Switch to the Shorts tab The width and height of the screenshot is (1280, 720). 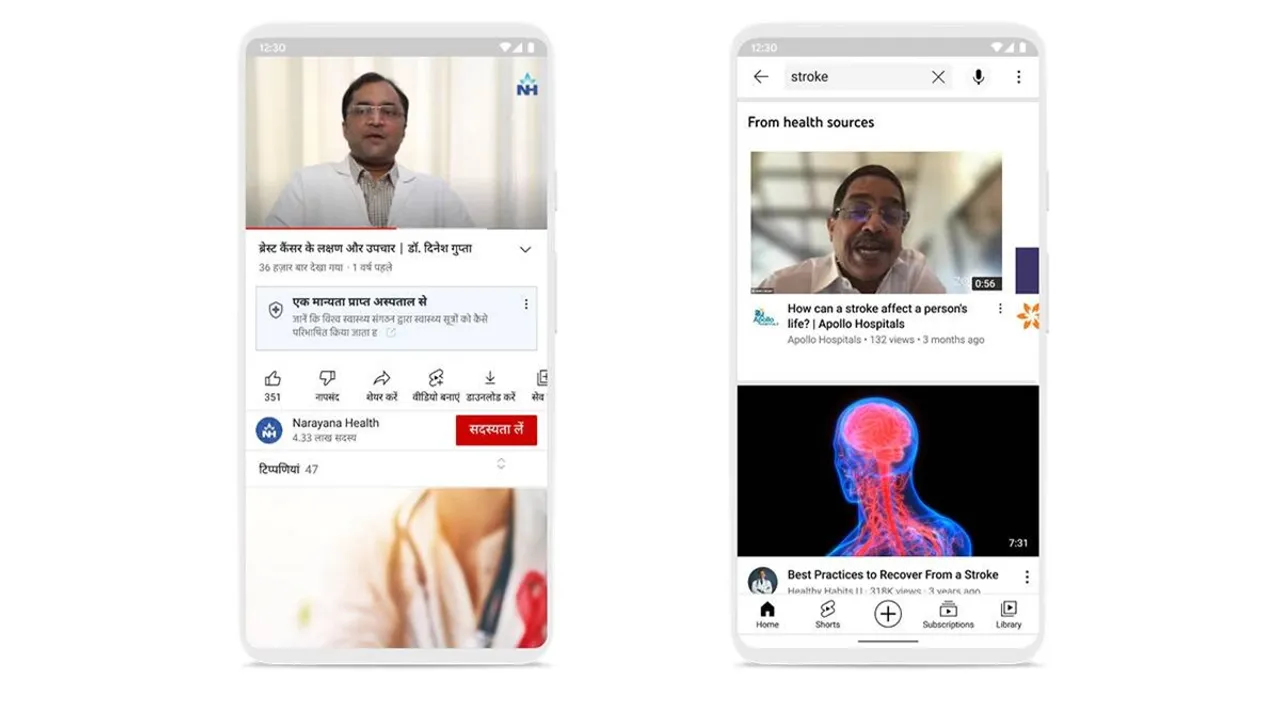(828, 614)
